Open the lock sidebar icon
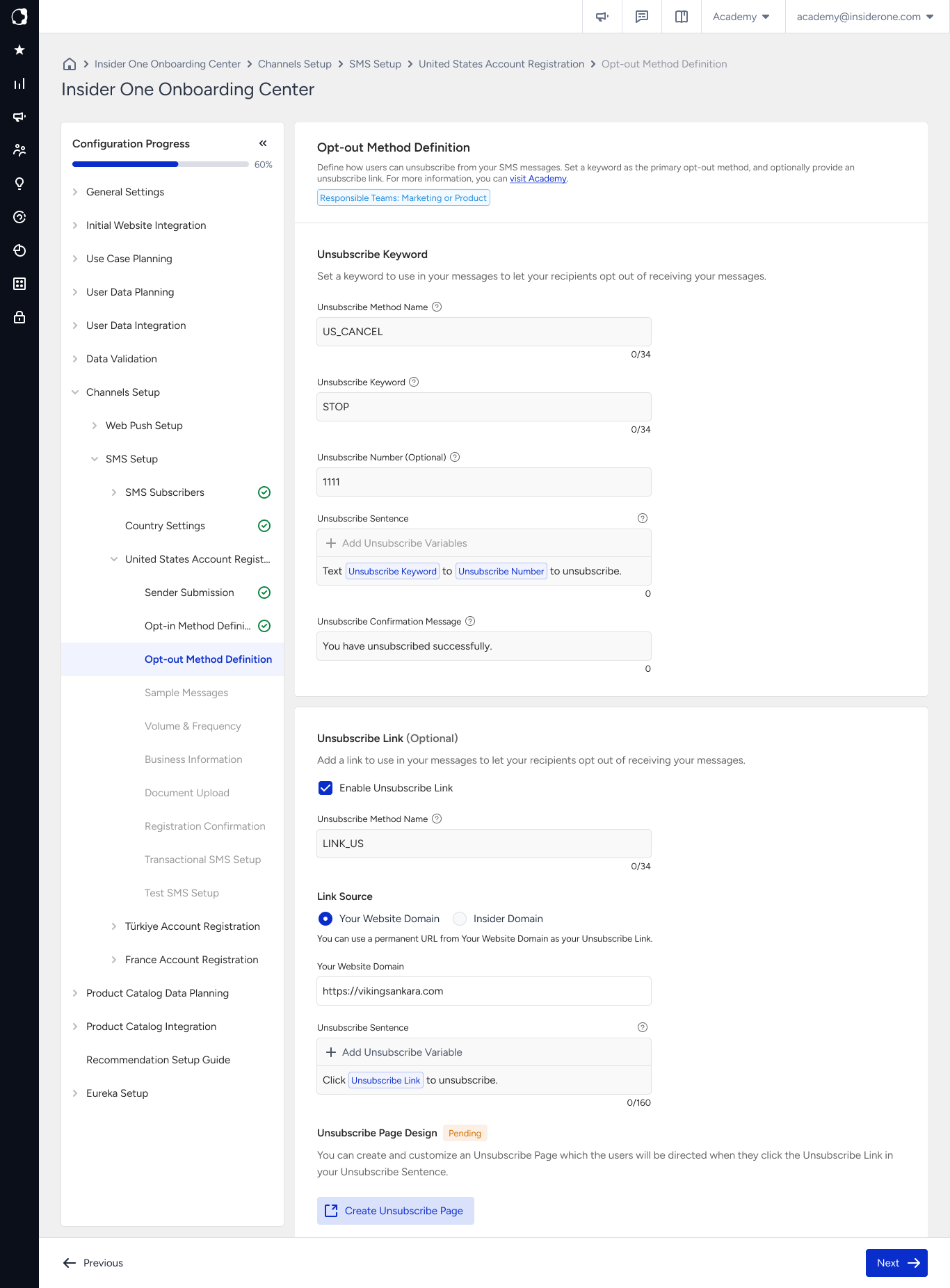The image size is (950, 1288). coord(19,317)
